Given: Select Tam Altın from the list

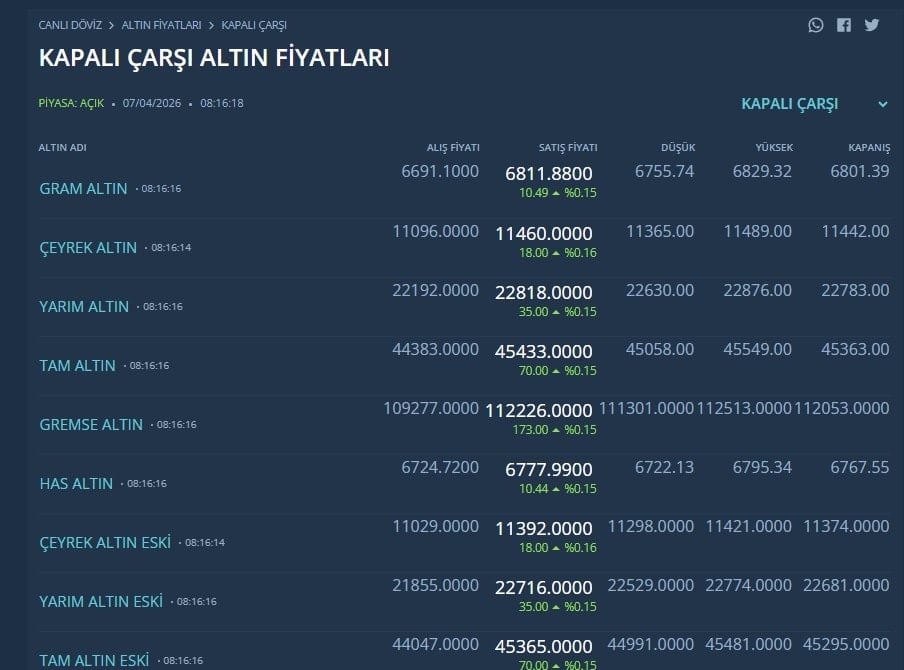Looking at the screenshot, I should (77, 365).
